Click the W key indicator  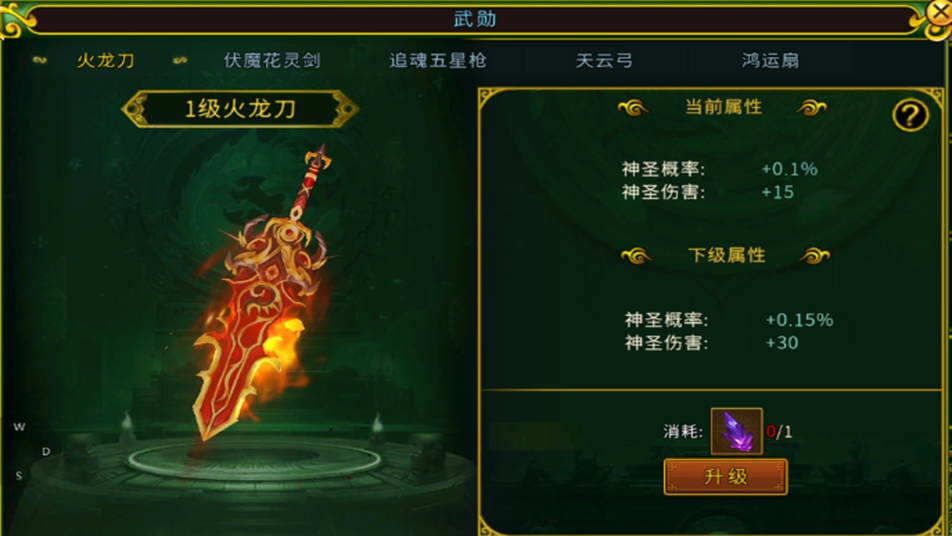tap(19, 427)
